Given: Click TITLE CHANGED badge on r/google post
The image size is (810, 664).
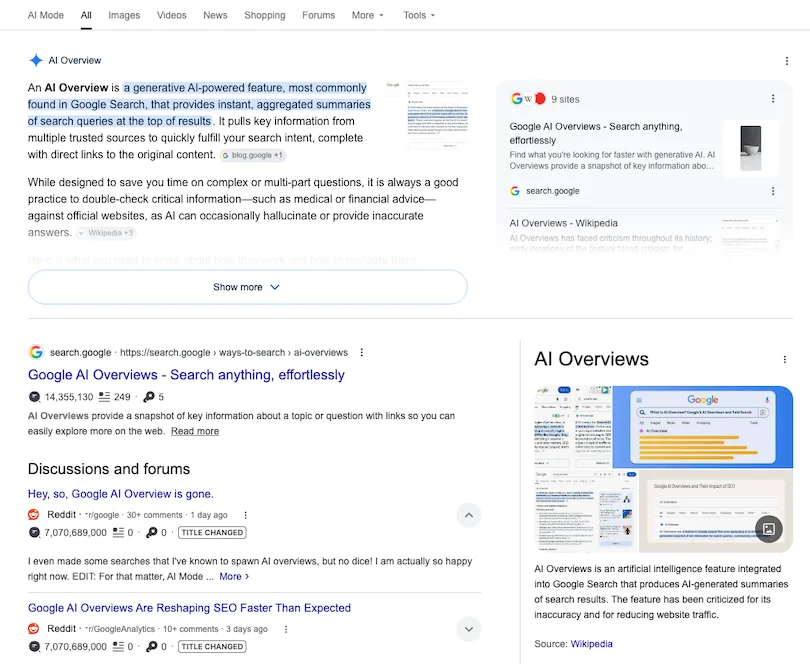Looking at the screenshot, I should point(212,532).
